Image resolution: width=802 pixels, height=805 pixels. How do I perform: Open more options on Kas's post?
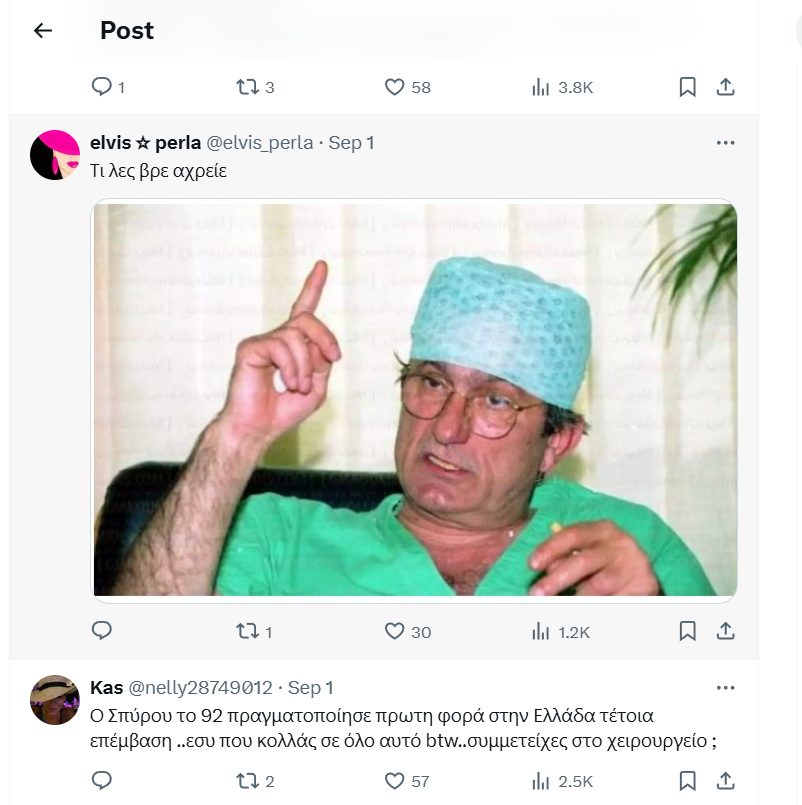[x=726, y=688]
